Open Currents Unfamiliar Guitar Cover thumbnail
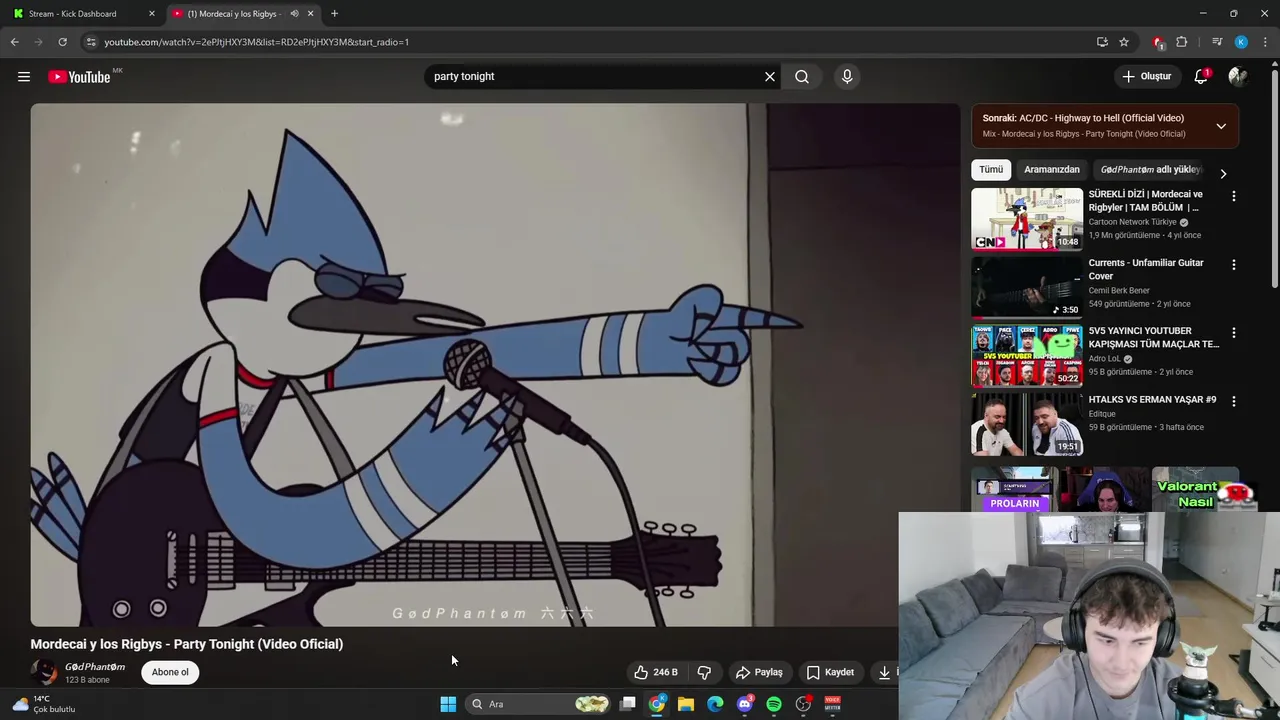The width and height of the screenshot is (1280, 720). [x=1027, y=287]
